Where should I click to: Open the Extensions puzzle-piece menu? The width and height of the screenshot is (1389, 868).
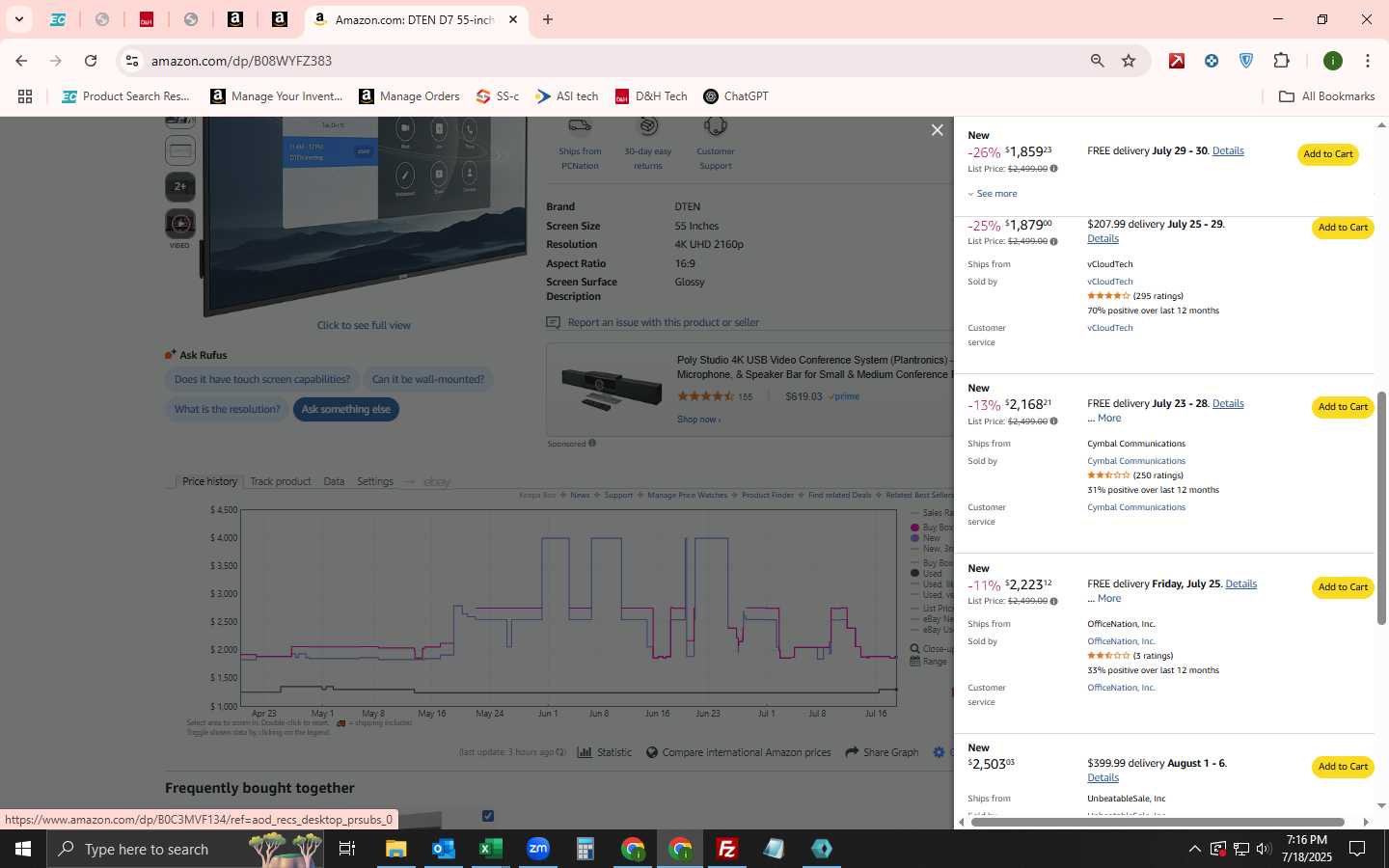1282,61
